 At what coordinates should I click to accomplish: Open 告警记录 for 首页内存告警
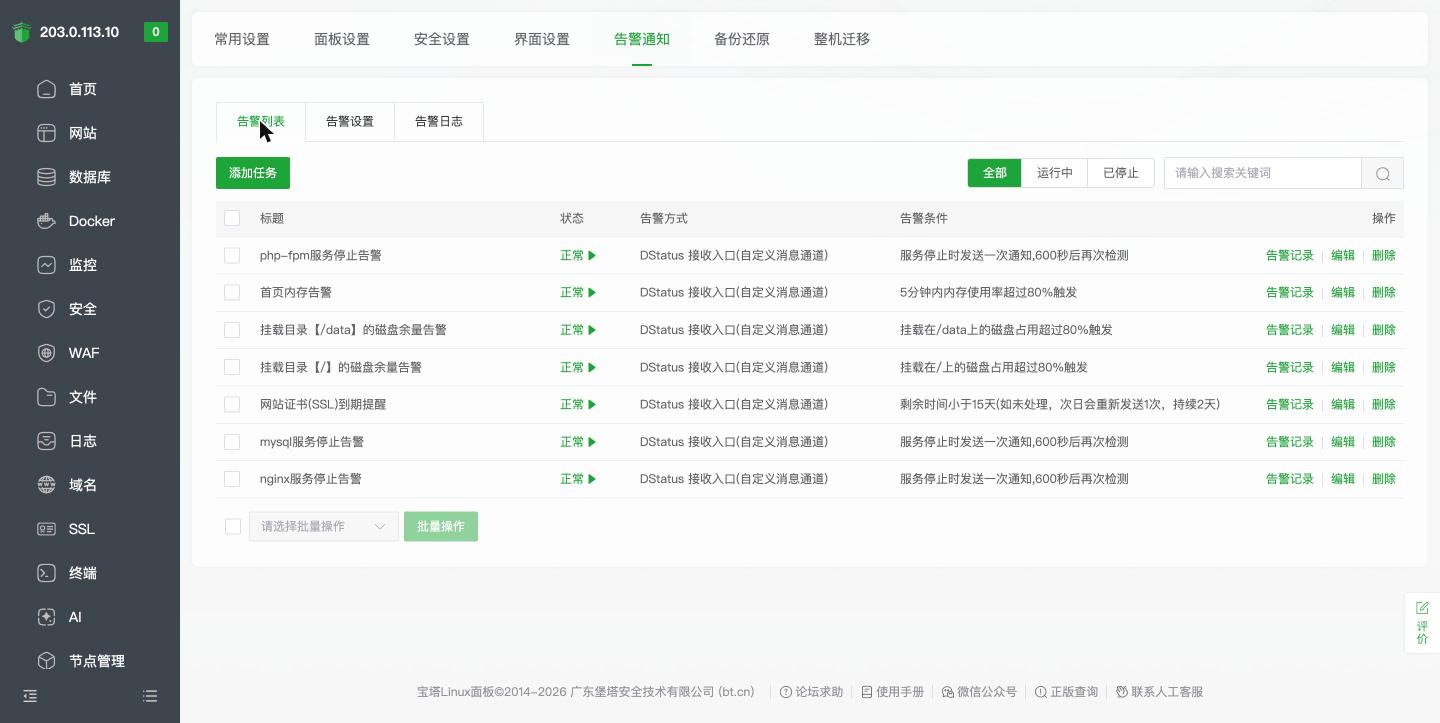click(x=1290, y=292)
